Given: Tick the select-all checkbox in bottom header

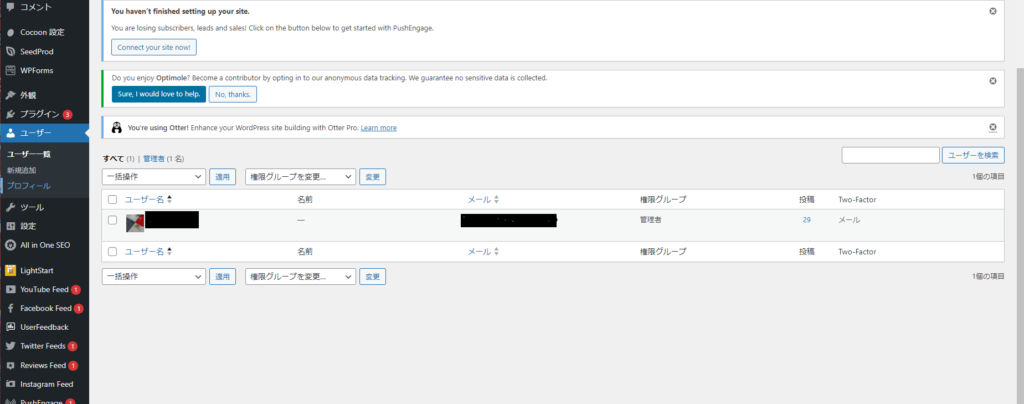Looking at the screenshot, I should [112, 252].
